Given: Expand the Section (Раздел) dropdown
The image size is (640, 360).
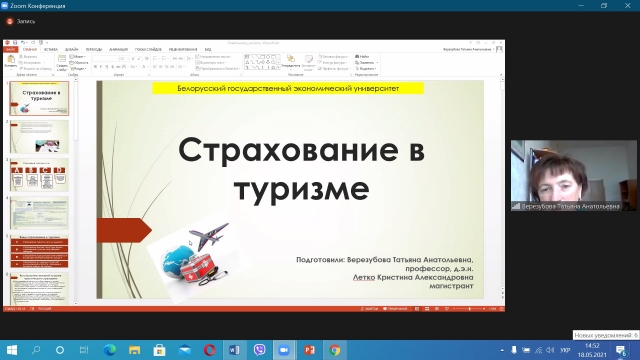Looking at the screenshot, I should pos(78,69).
